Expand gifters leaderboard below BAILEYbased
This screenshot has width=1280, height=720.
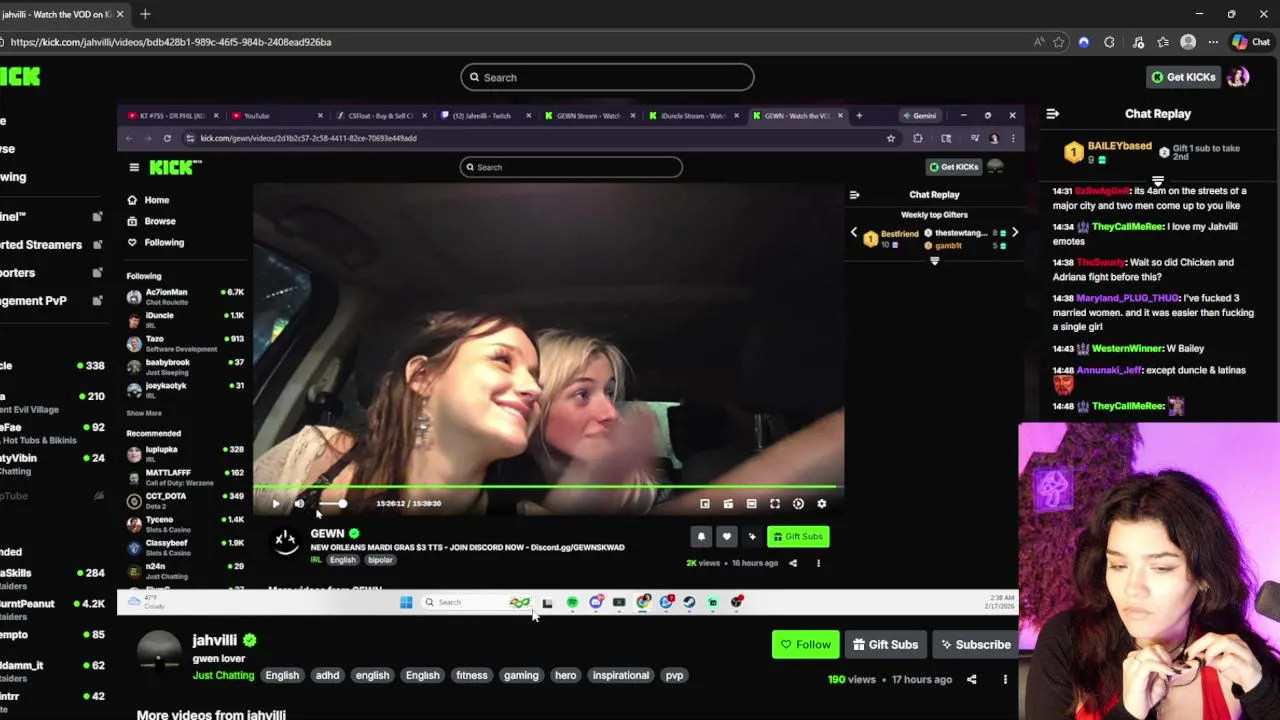point(1157,181)
